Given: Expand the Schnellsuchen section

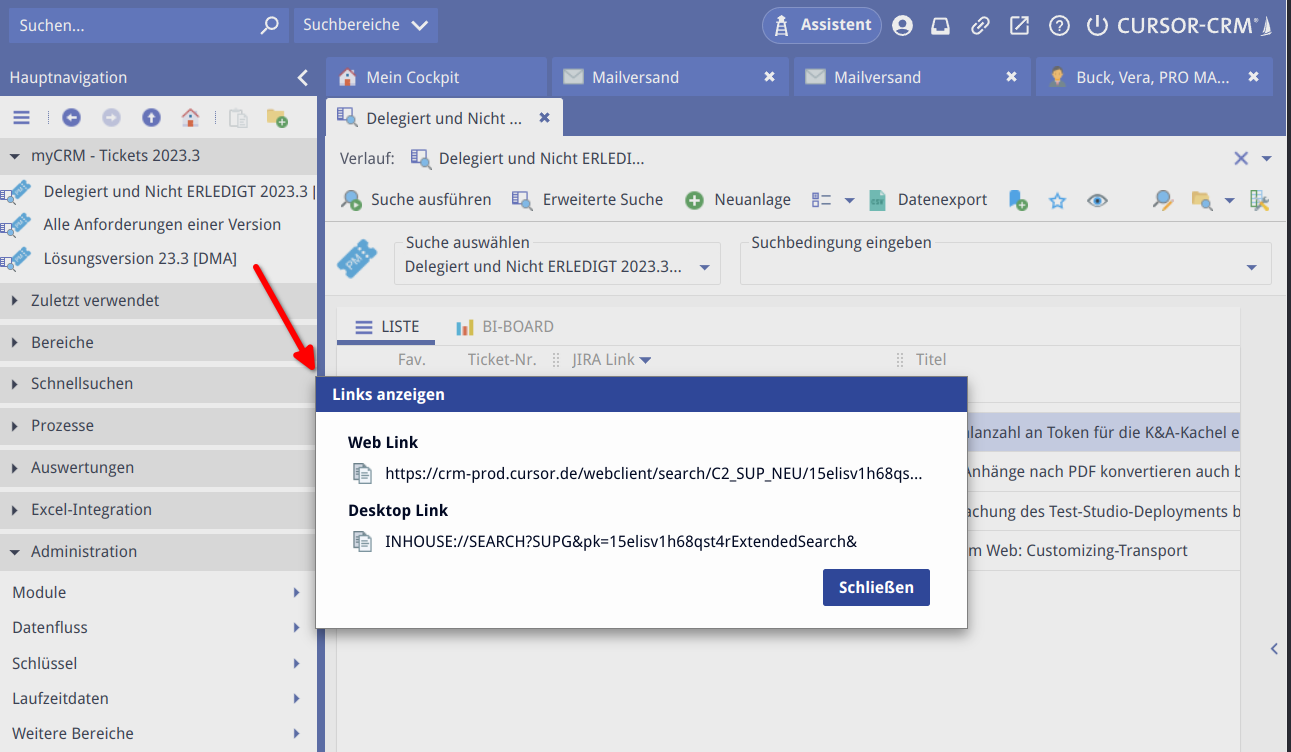Looking at the screenshot, I should click(x=82, y=383).
